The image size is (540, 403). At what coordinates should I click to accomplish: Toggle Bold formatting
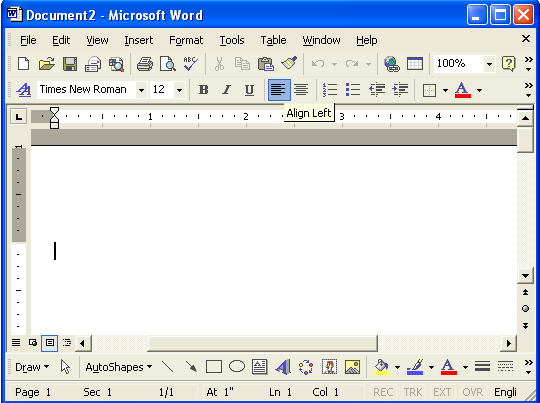coord(204,90)
